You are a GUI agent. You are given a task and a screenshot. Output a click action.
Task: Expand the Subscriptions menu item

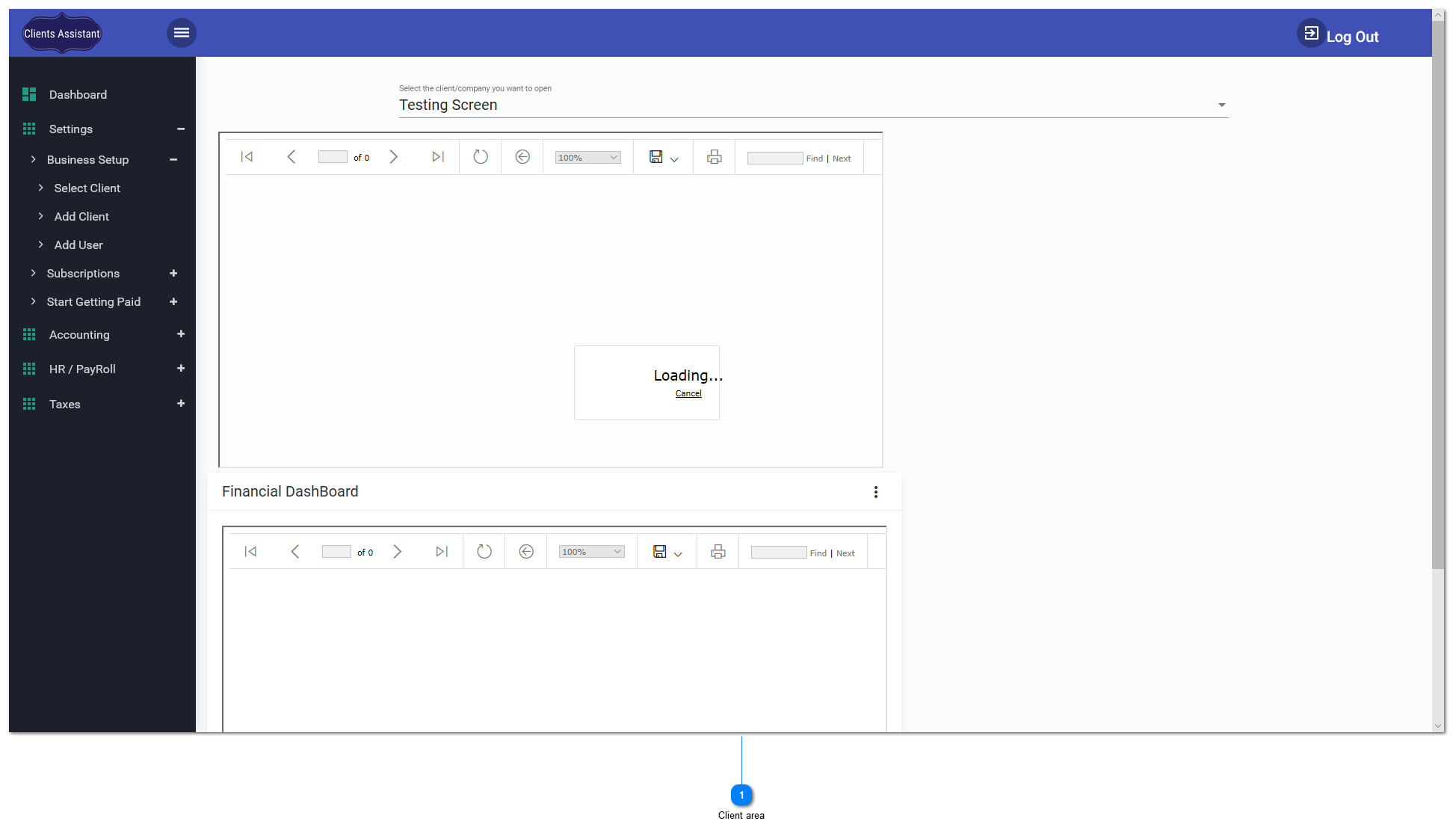[173, 273]
